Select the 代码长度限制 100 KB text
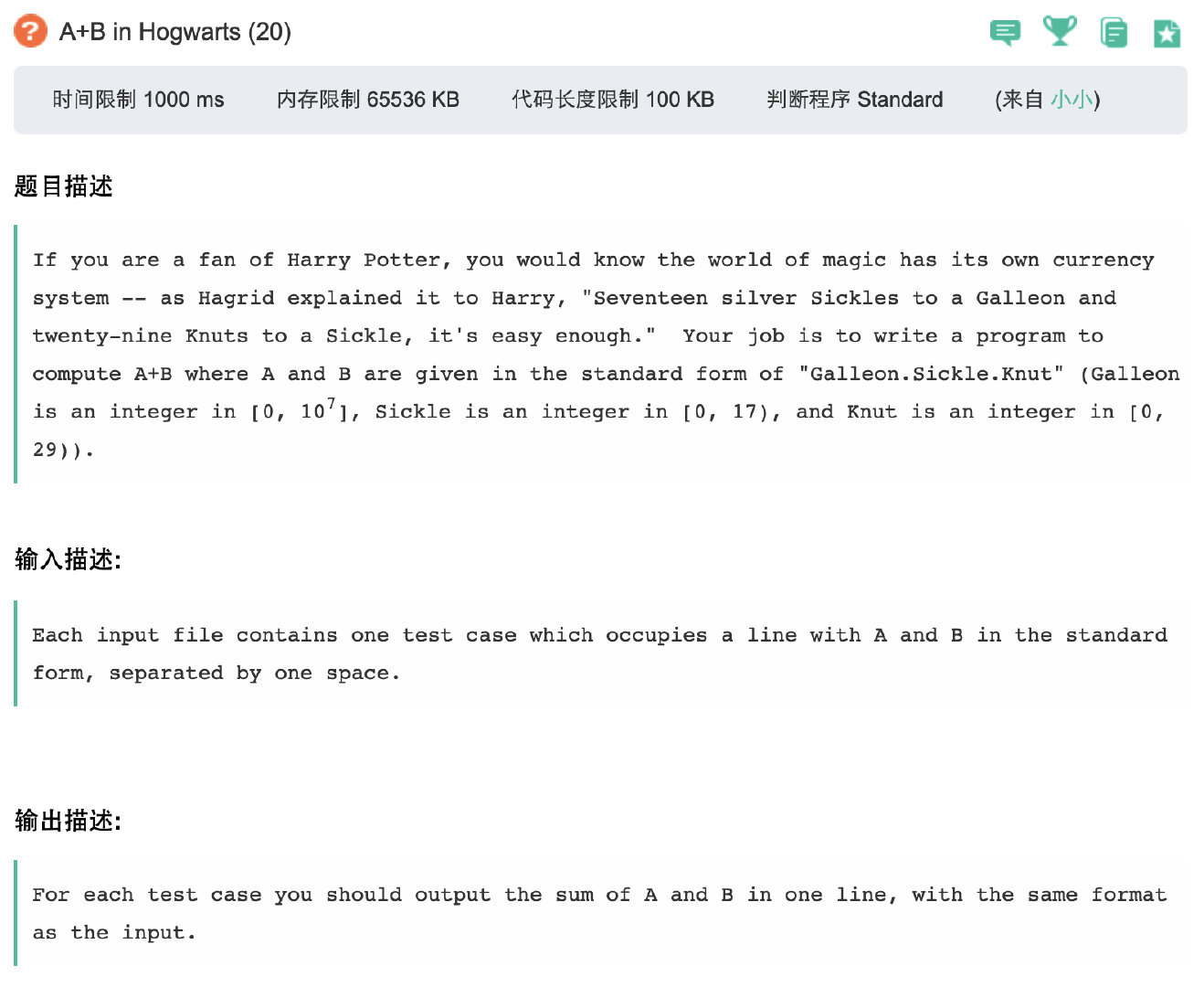The image size is (1204, 987). point(613,100)
